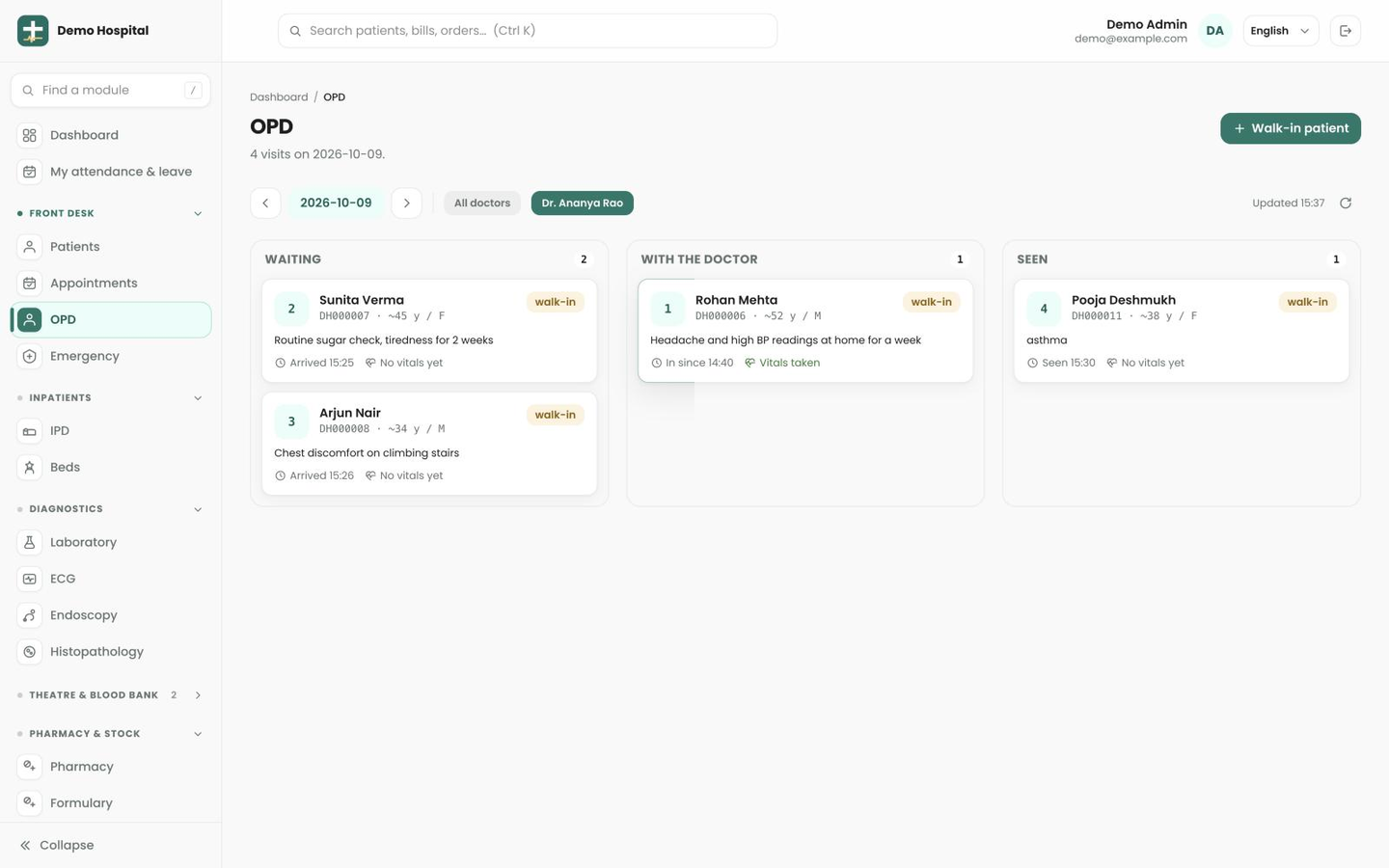The image size is (1389, 868).
Task: Click the Walk-in patient button
Action: coord(1291,128)
